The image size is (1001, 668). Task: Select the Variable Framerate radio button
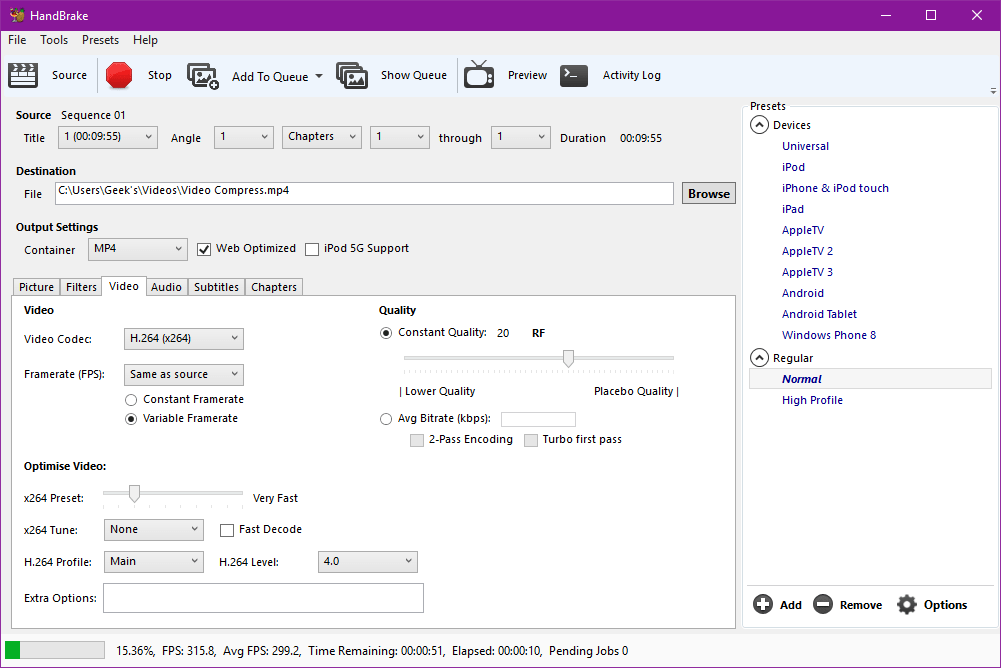point(131,419)
